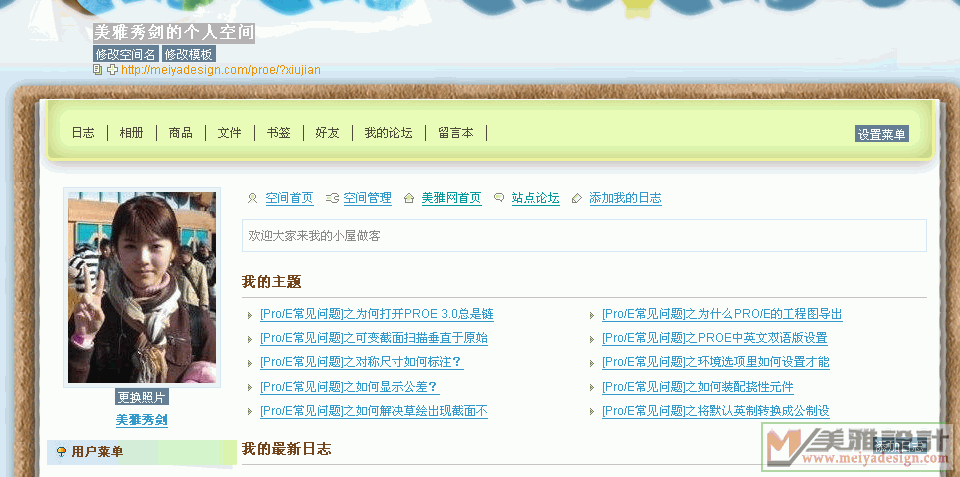Viewport: 960px width, 477px height.
Task: Click the 美雅秀剑的个人空间 page title
Action: point(174,32)
